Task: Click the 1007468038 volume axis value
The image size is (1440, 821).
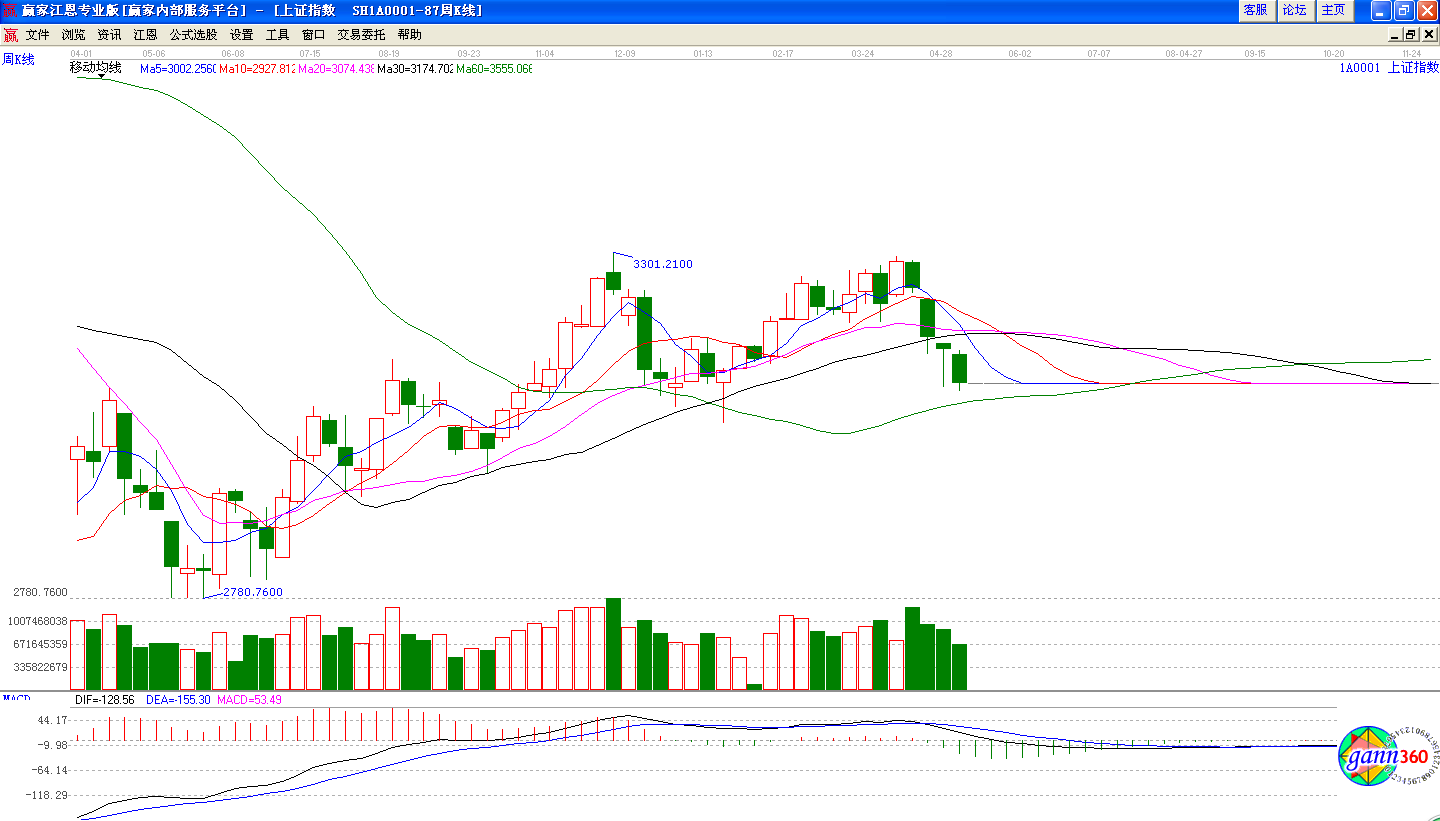Action: pos(37,621)
